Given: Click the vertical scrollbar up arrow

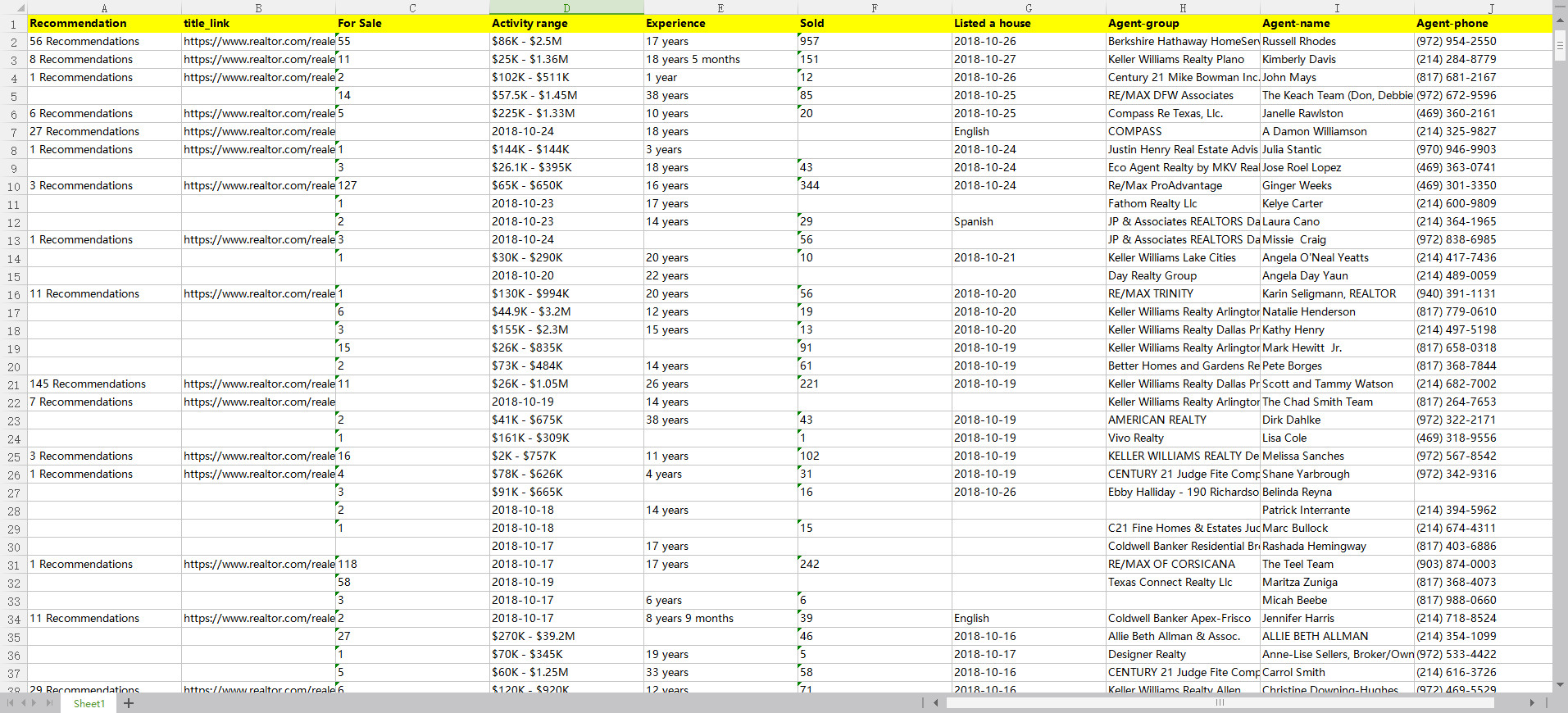Looking at the screenshot, I should (1561, 22).
